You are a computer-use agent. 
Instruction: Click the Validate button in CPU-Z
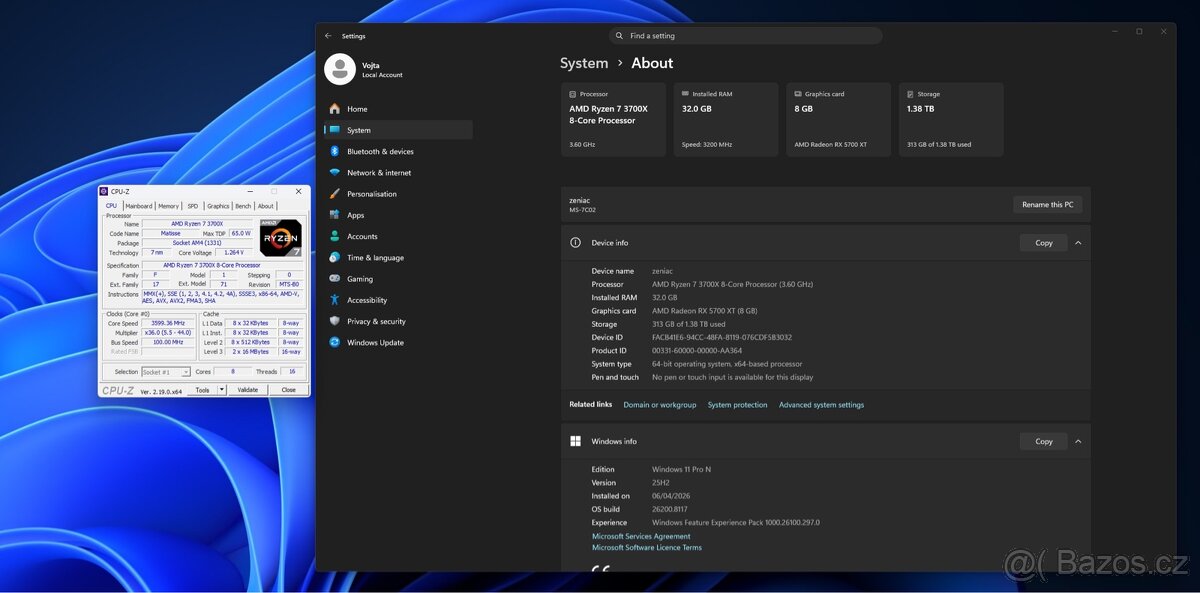[248, 390]
